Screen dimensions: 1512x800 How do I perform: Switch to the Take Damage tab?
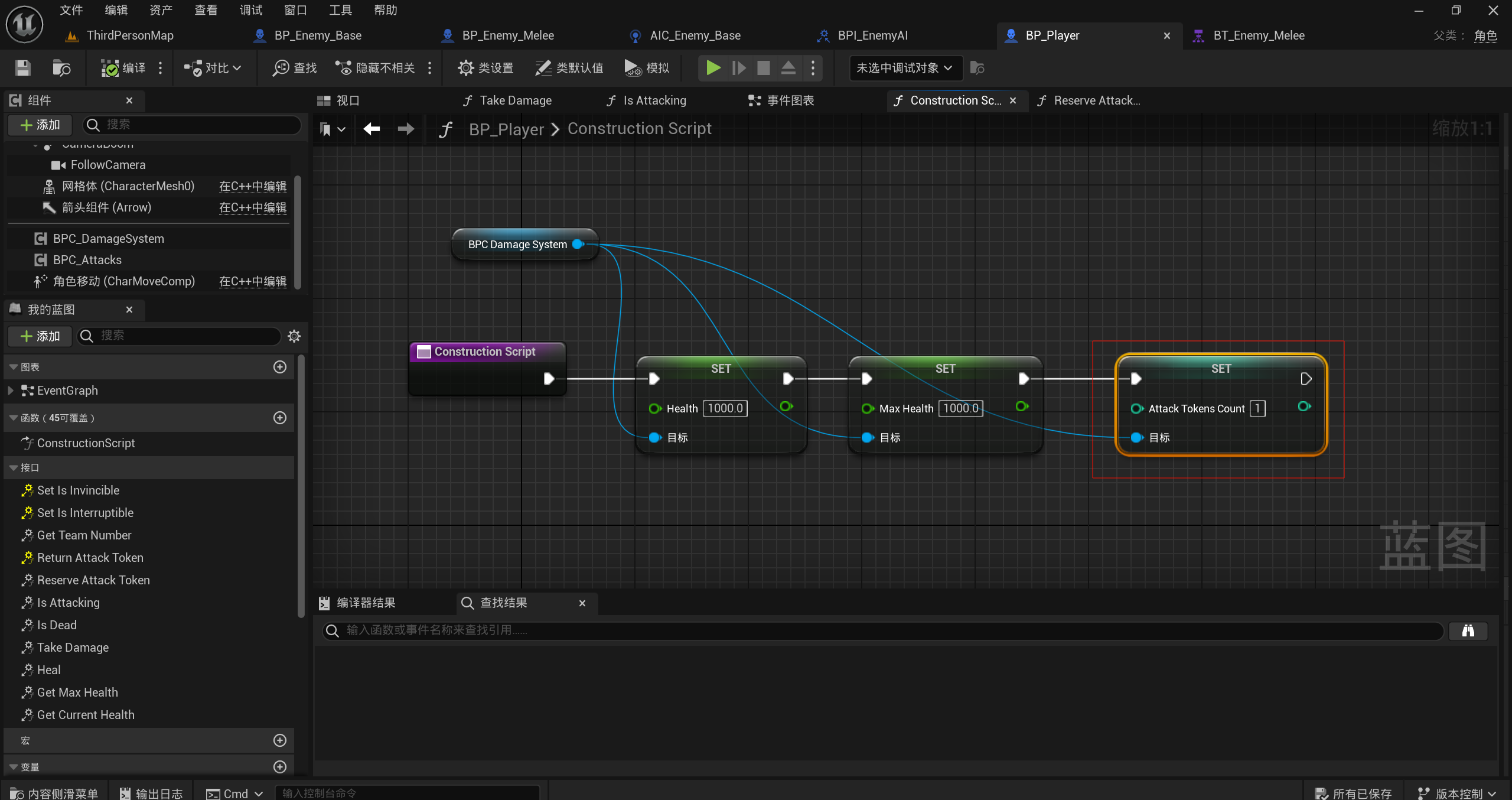515,100
